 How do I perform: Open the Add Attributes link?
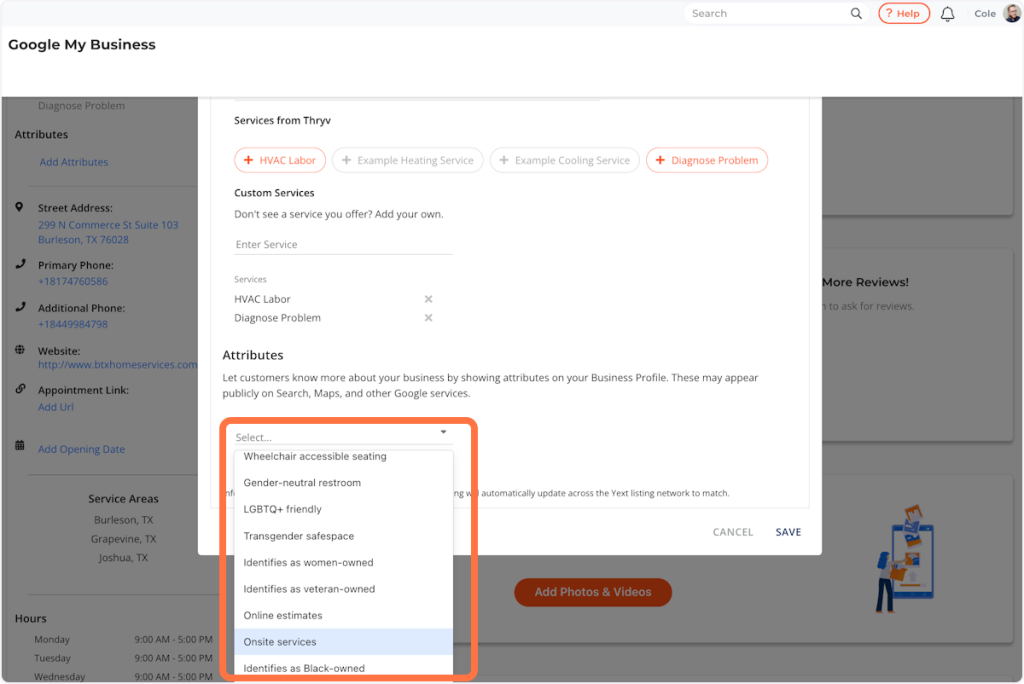[x=74, y=162]
